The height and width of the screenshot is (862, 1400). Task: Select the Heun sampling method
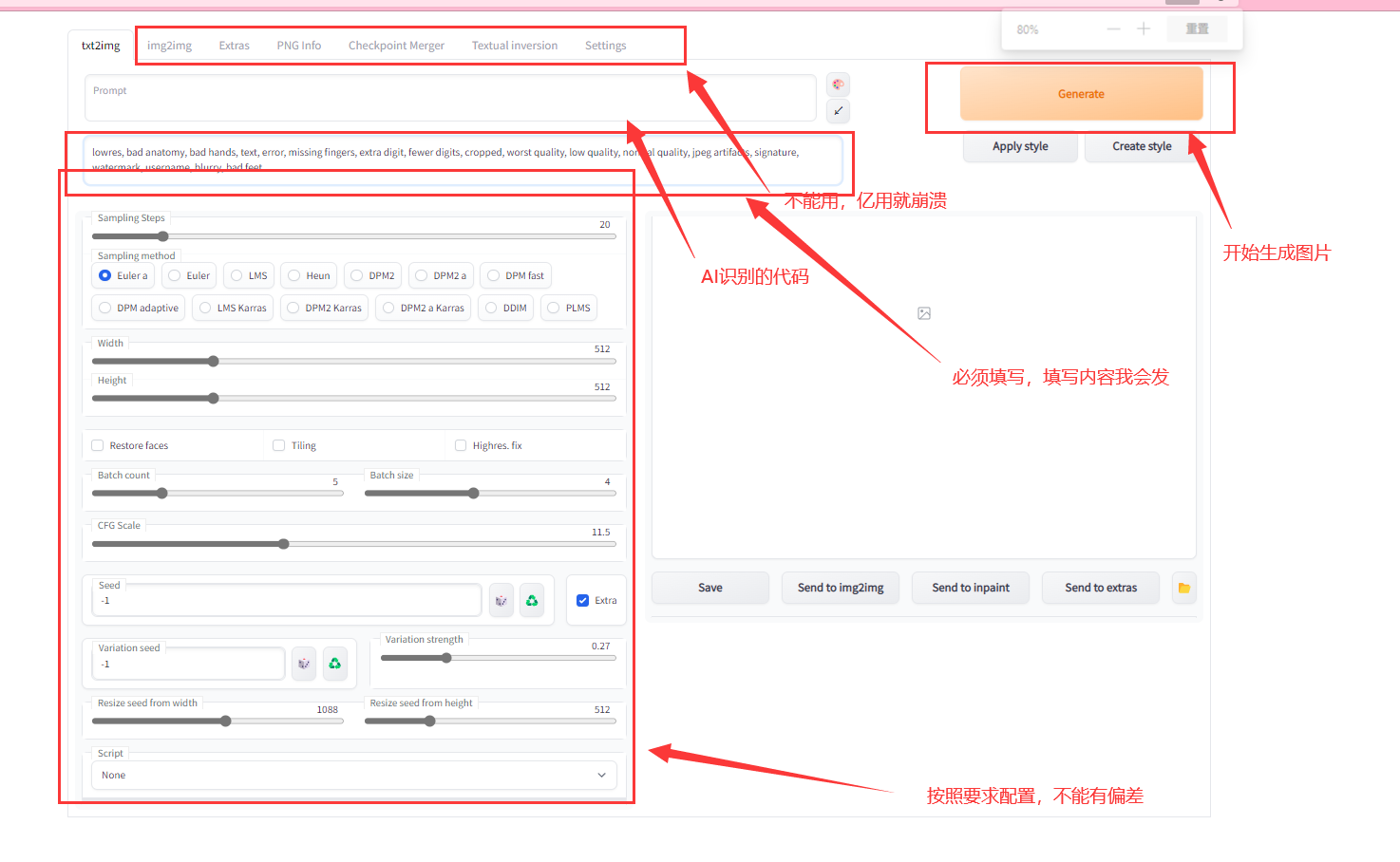(309, 275)
